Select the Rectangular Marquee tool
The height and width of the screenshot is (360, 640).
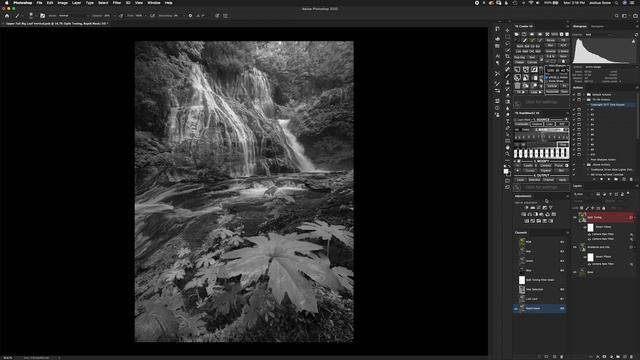pyautogui.click(x=507, y=37)
